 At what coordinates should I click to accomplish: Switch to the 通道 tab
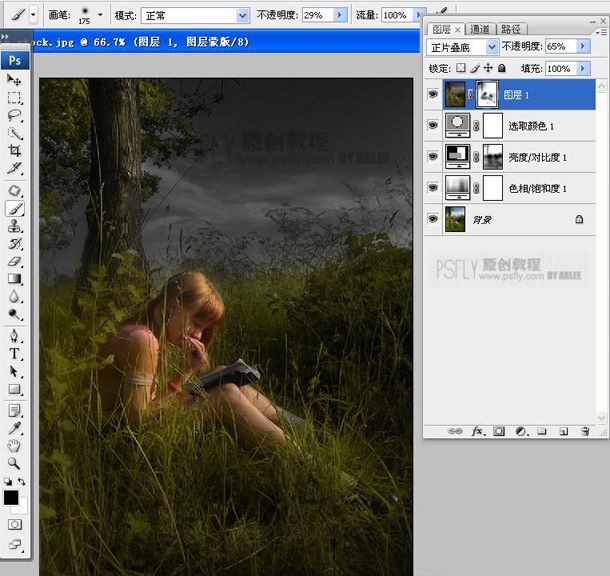tap(480, 29)
